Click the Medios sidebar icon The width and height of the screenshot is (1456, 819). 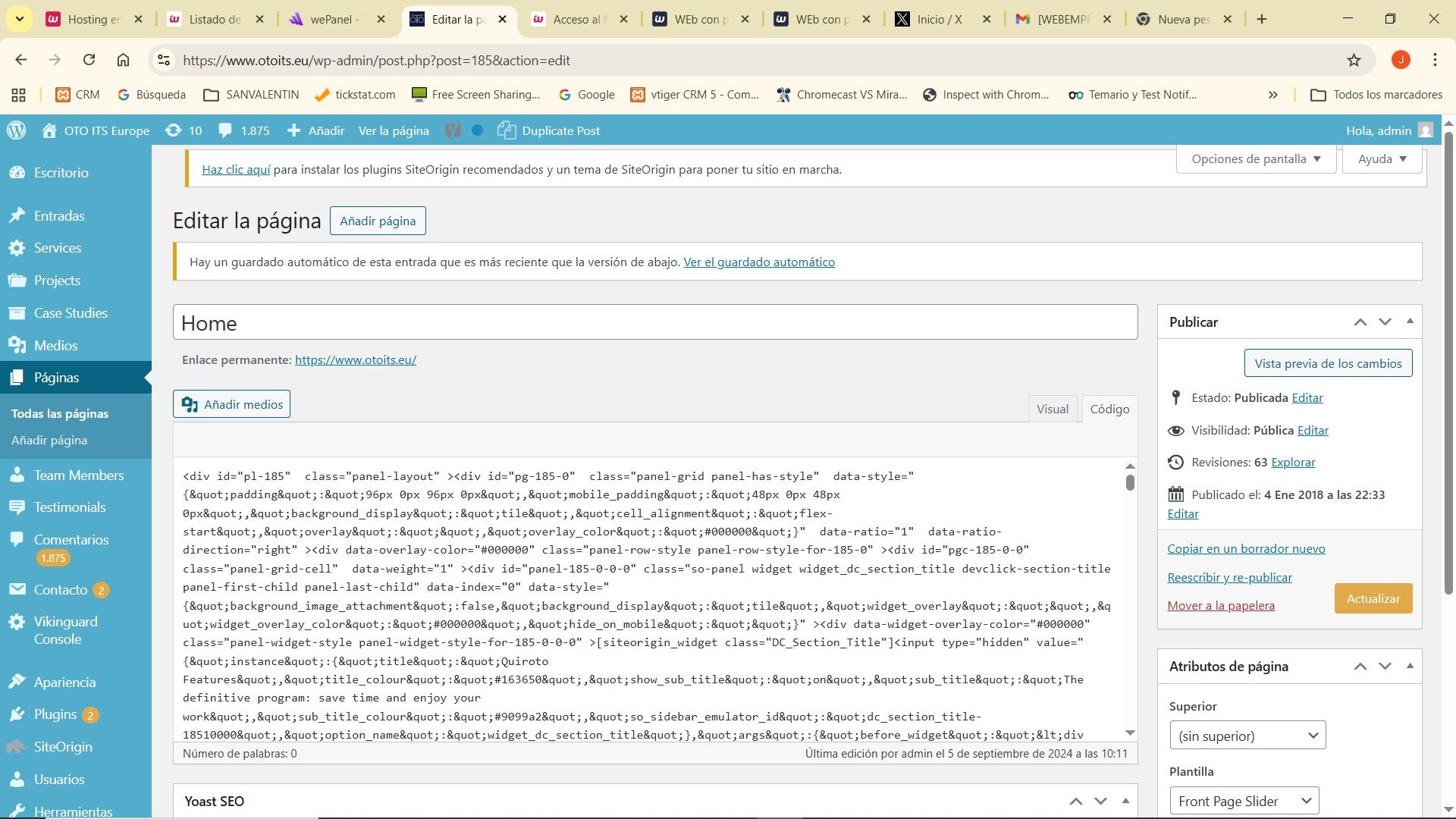[x=17, y=345]
